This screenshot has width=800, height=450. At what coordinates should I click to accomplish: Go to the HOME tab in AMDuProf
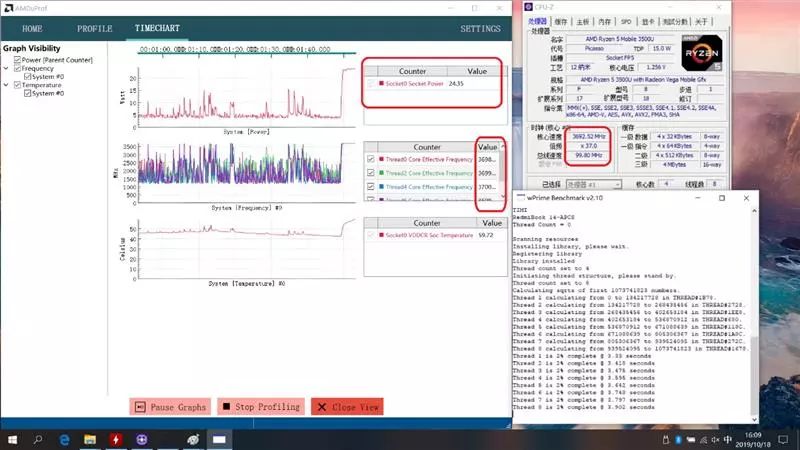[32, 29]
